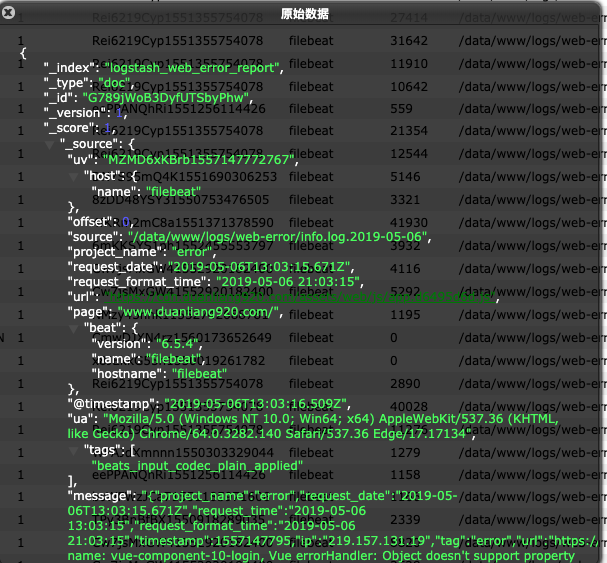
Task: Collapse the "host" object triangle
Action: point(73,175)
